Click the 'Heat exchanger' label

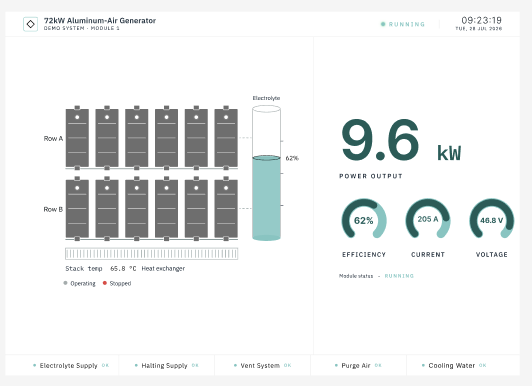pos(163,269)
